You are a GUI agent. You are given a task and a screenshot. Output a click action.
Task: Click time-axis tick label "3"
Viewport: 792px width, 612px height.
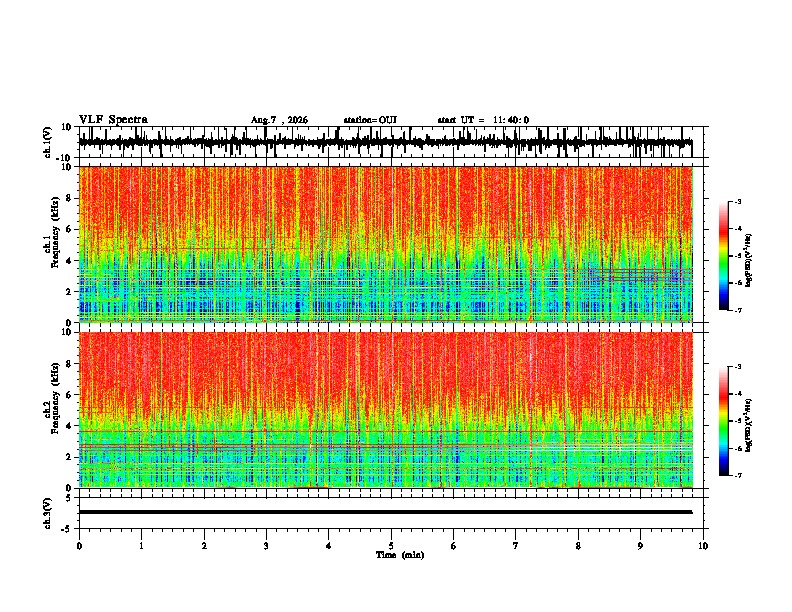click(x=266, y=546)
